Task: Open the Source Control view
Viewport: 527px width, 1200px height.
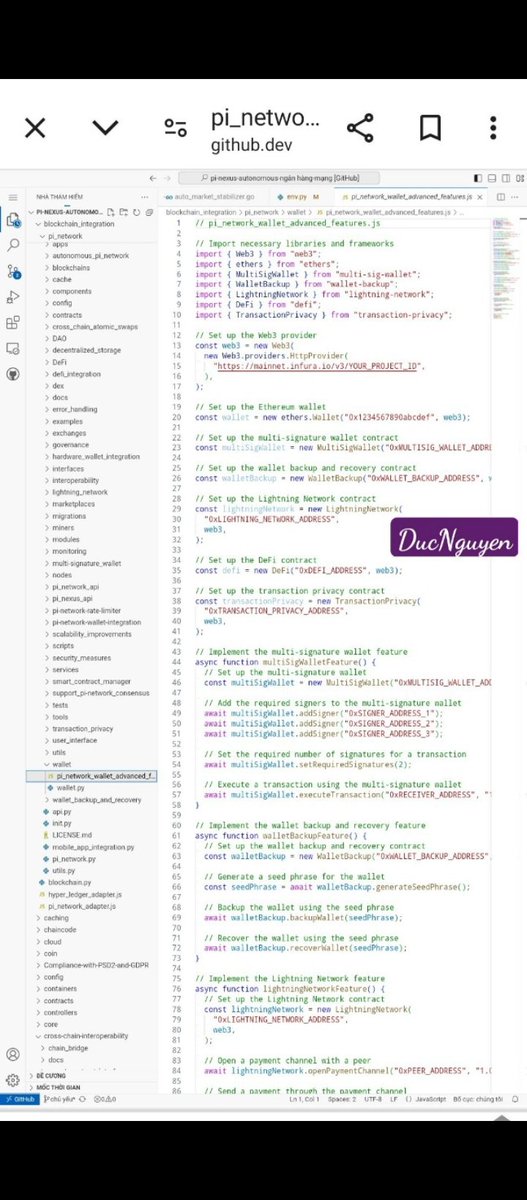Action: click(13, 270)
